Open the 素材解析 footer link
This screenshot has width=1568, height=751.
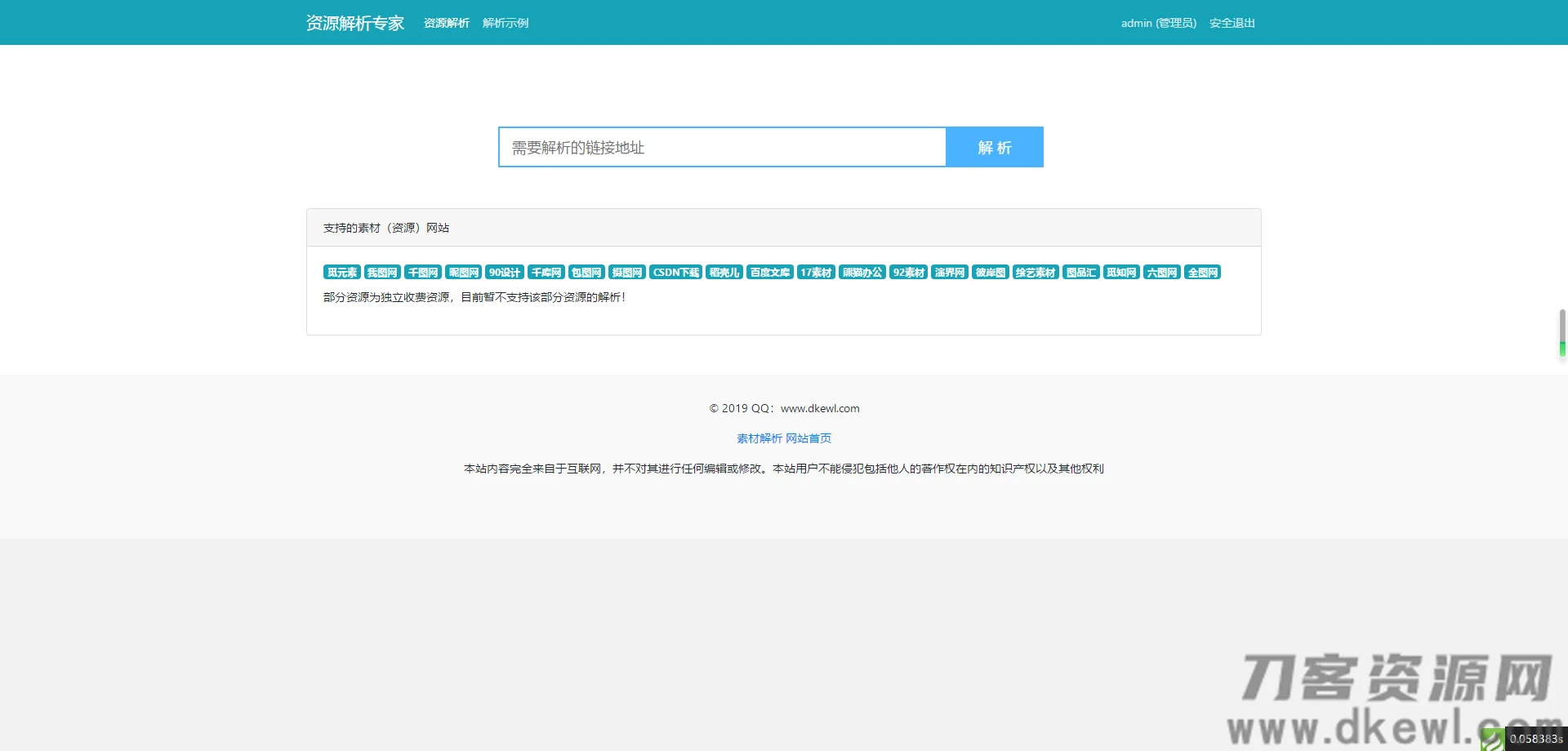(758, 438)
